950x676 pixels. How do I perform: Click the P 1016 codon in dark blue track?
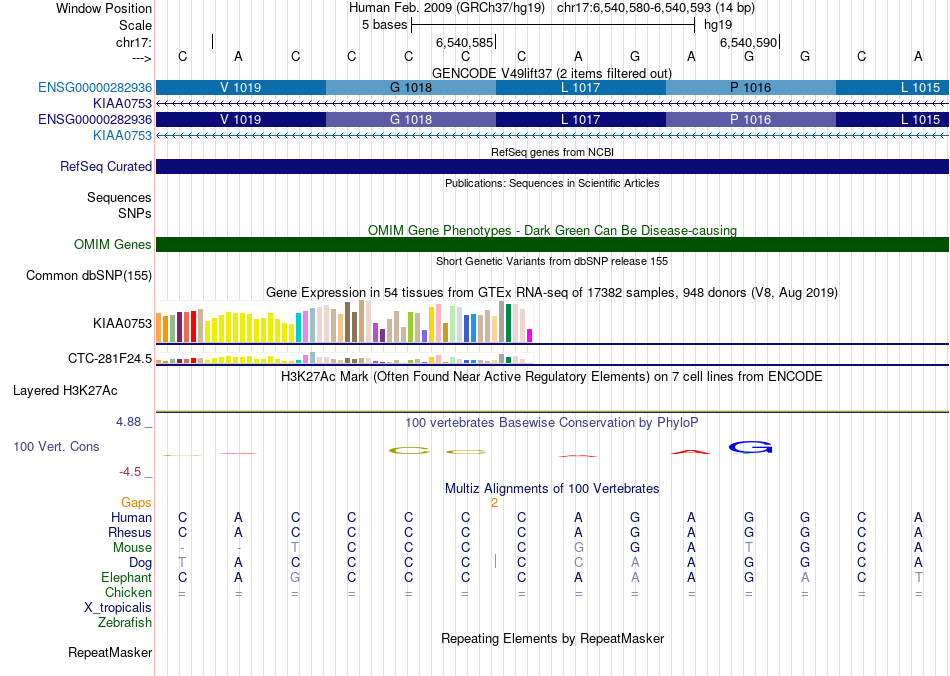(x=751, y=119)
